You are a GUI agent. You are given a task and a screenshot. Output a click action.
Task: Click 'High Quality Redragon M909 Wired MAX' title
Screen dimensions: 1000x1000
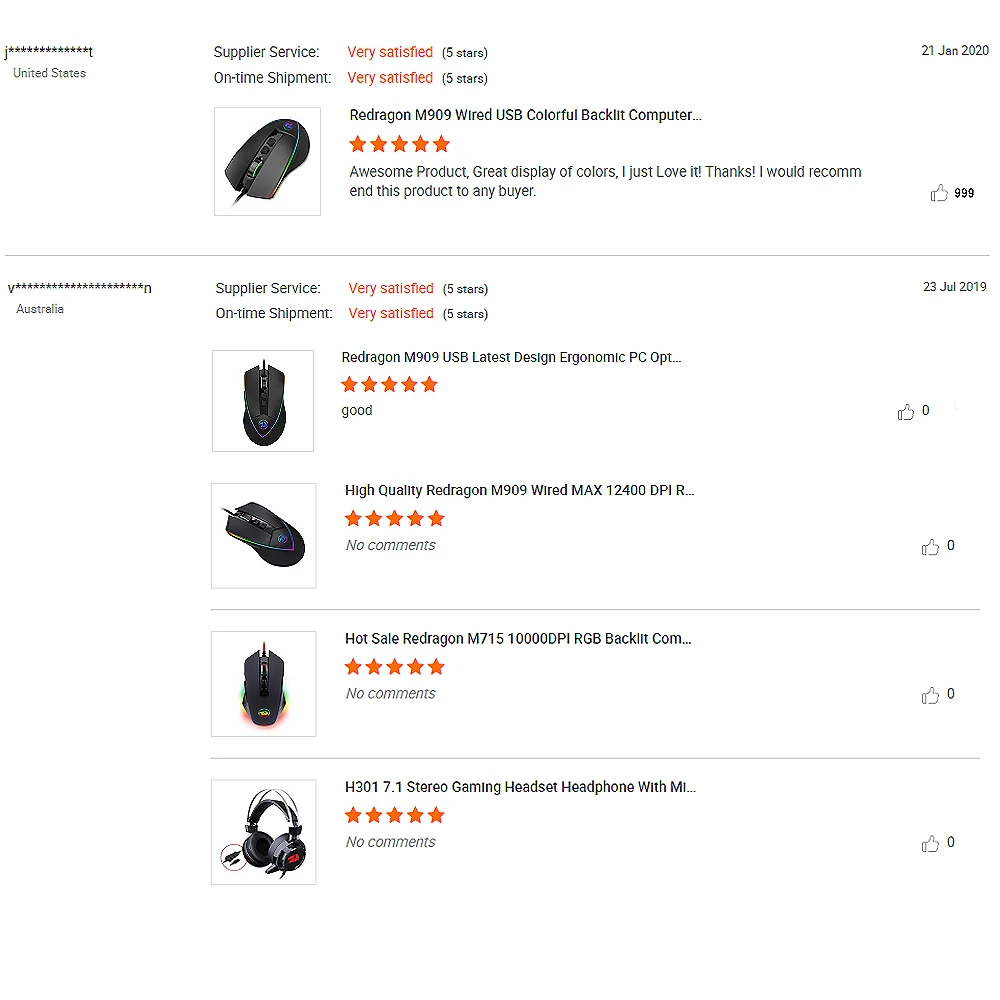point(519,490)
